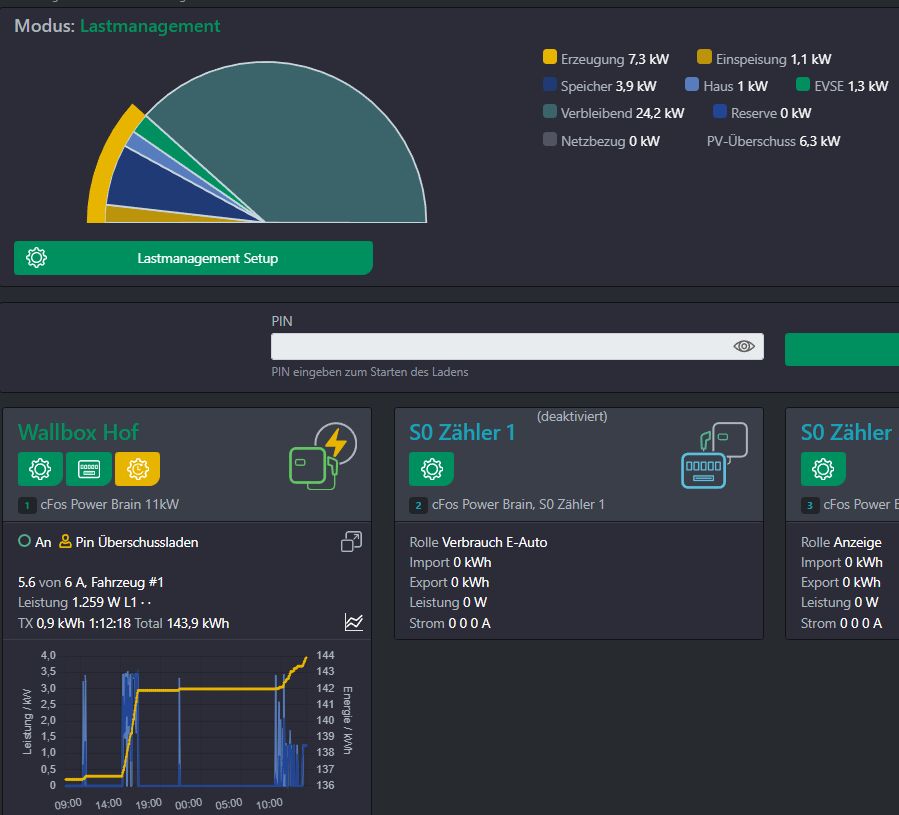Open S0 Zähler 1 settings gear
This screenshot has width=899, height=815.
tap(432, 469)
